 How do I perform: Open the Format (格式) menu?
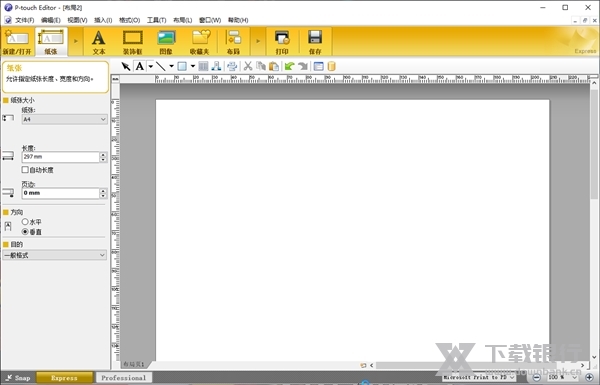tap(130, 20)
